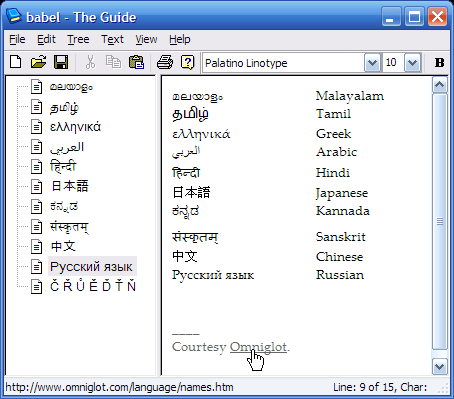The image size is (454, 399).
Task: Expand the font size 10 dropdown
Action: (412, 63)
